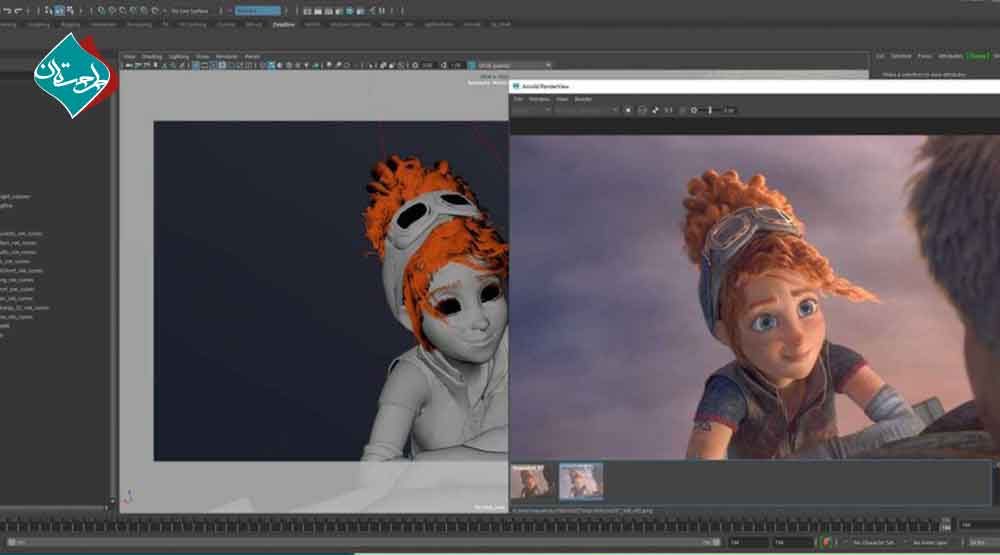The width and height of the screenshot is (1000, 555).
Task: Open the No Anim Layer dropdown
Action: [x=931, y=542]
